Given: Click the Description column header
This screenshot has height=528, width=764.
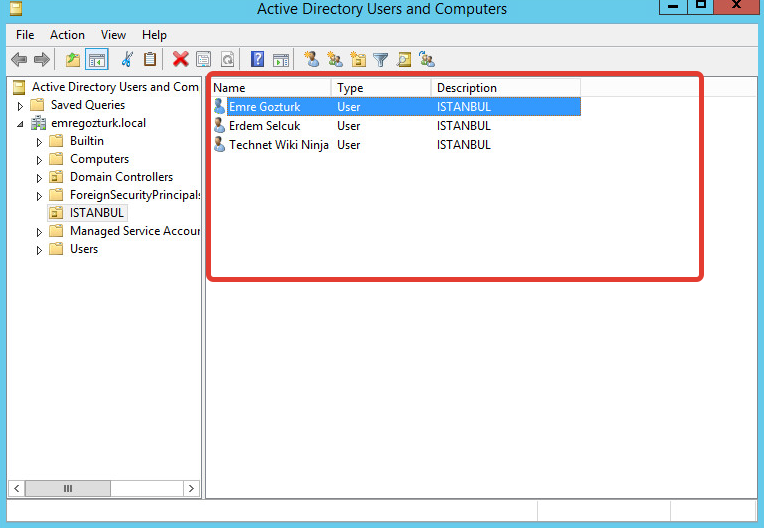Looking at the screenshot, I should click(x=505, y=88).
